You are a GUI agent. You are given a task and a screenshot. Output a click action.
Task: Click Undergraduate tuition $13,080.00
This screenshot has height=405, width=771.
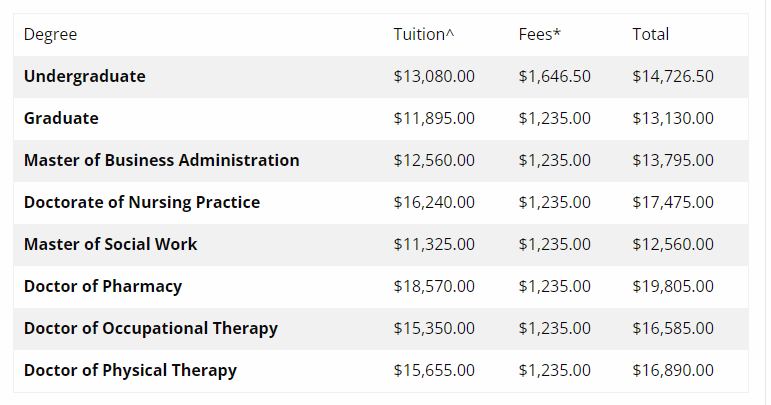[434, 77]
